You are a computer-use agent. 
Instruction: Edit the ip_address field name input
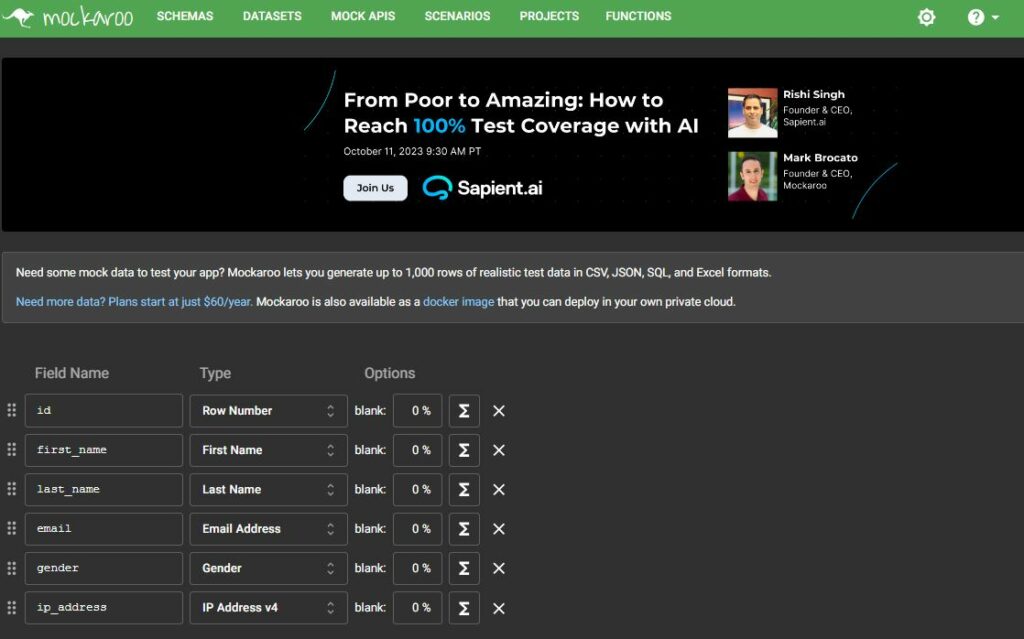(x=104, y=608)
